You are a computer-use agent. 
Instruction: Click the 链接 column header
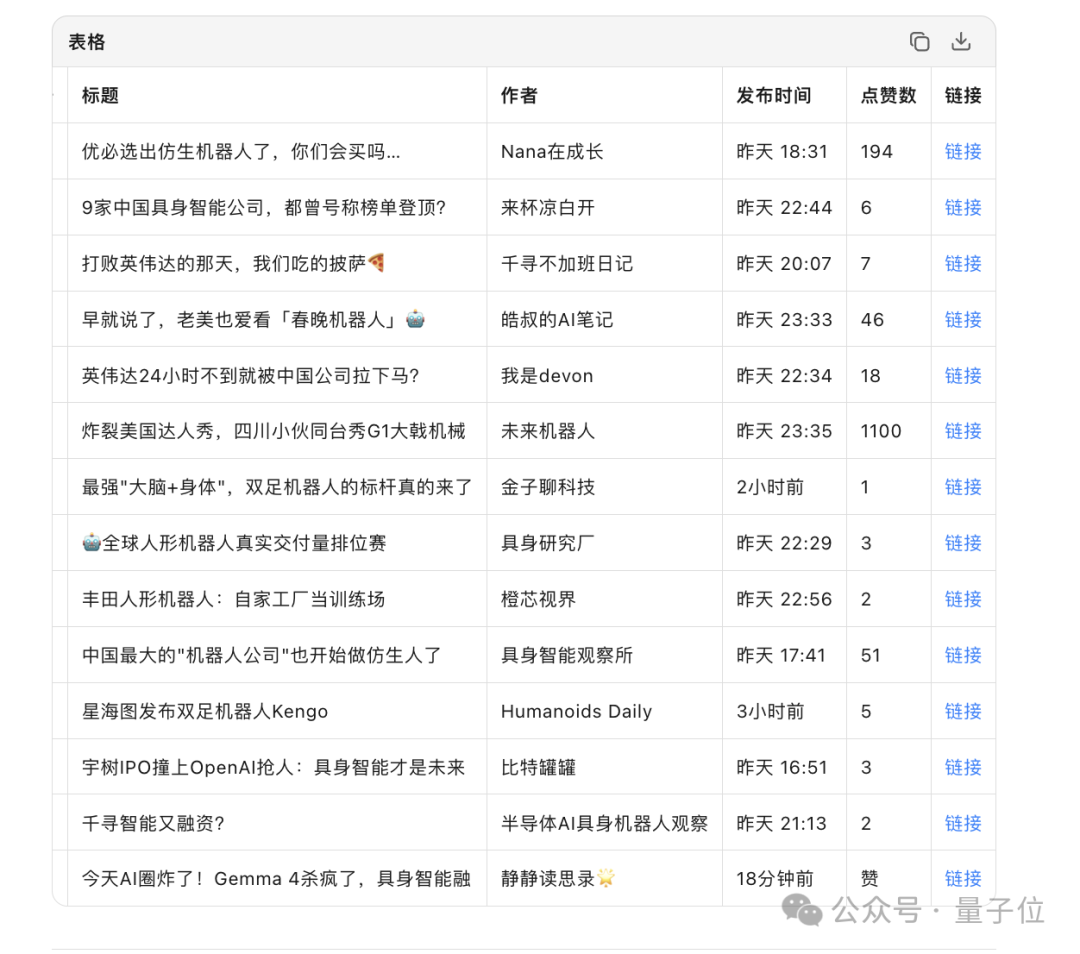[963, 95]
